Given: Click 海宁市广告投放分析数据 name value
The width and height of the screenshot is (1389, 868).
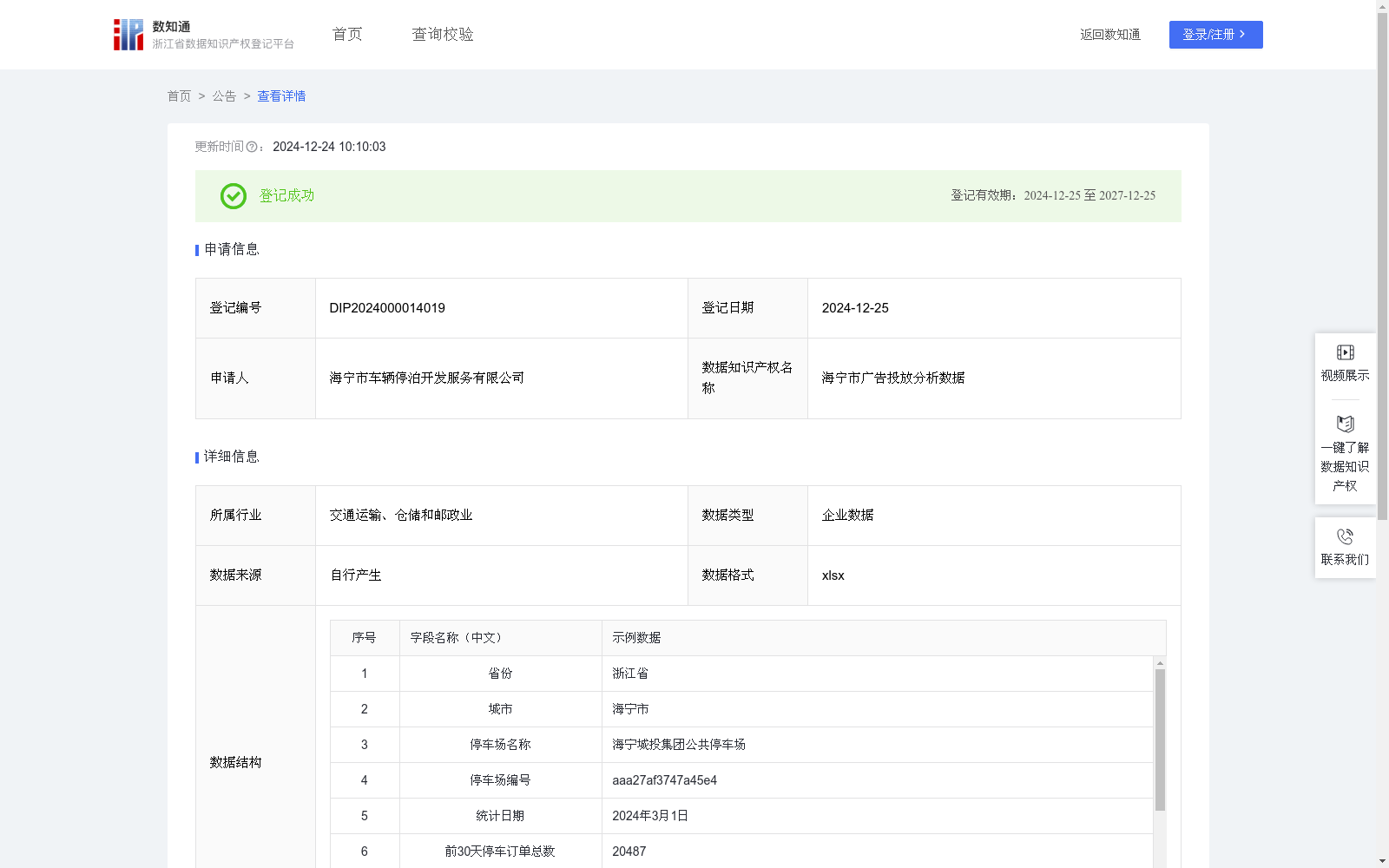Looking at the screenshot, I should (x=893, y=378).
